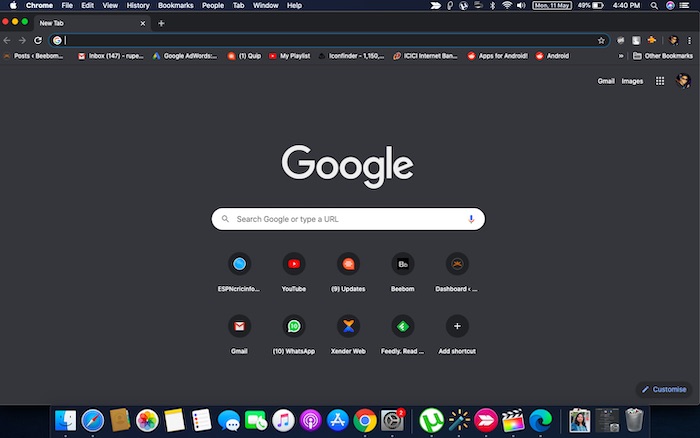Open the WhatsApp shortcut tile

[x=294, y=335]
